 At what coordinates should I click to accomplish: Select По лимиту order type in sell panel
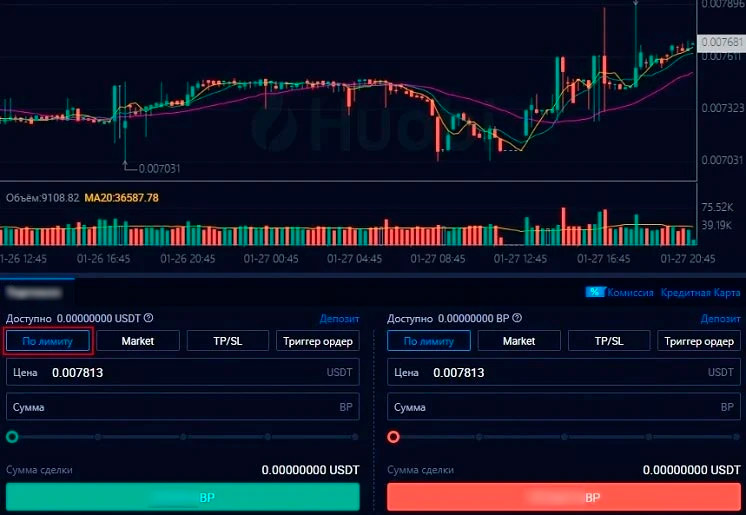428,341
